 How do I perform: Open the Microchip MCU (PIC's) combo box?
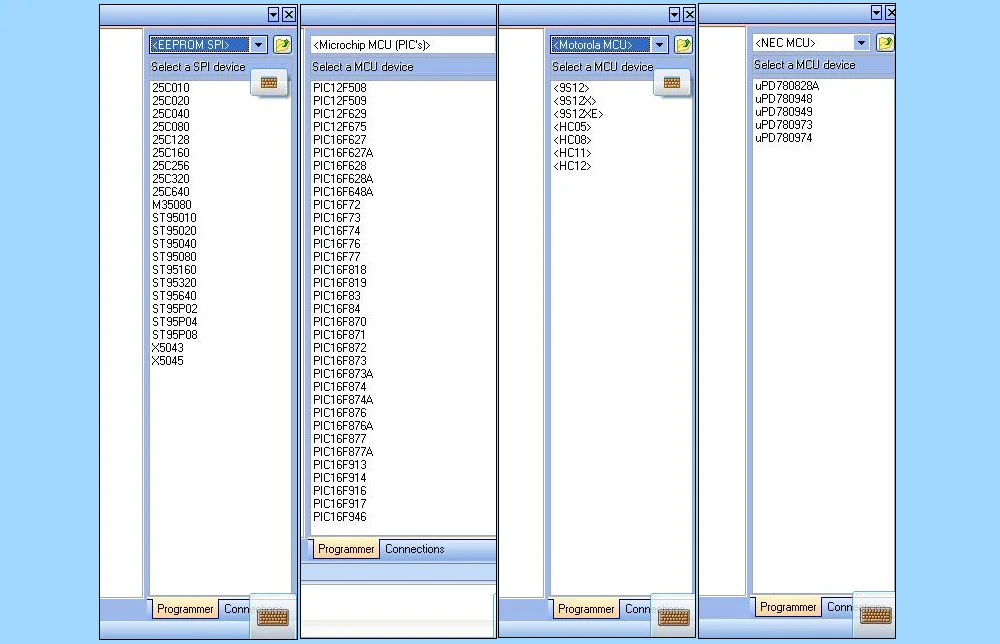pyautogui.click(x=403, y=45)
